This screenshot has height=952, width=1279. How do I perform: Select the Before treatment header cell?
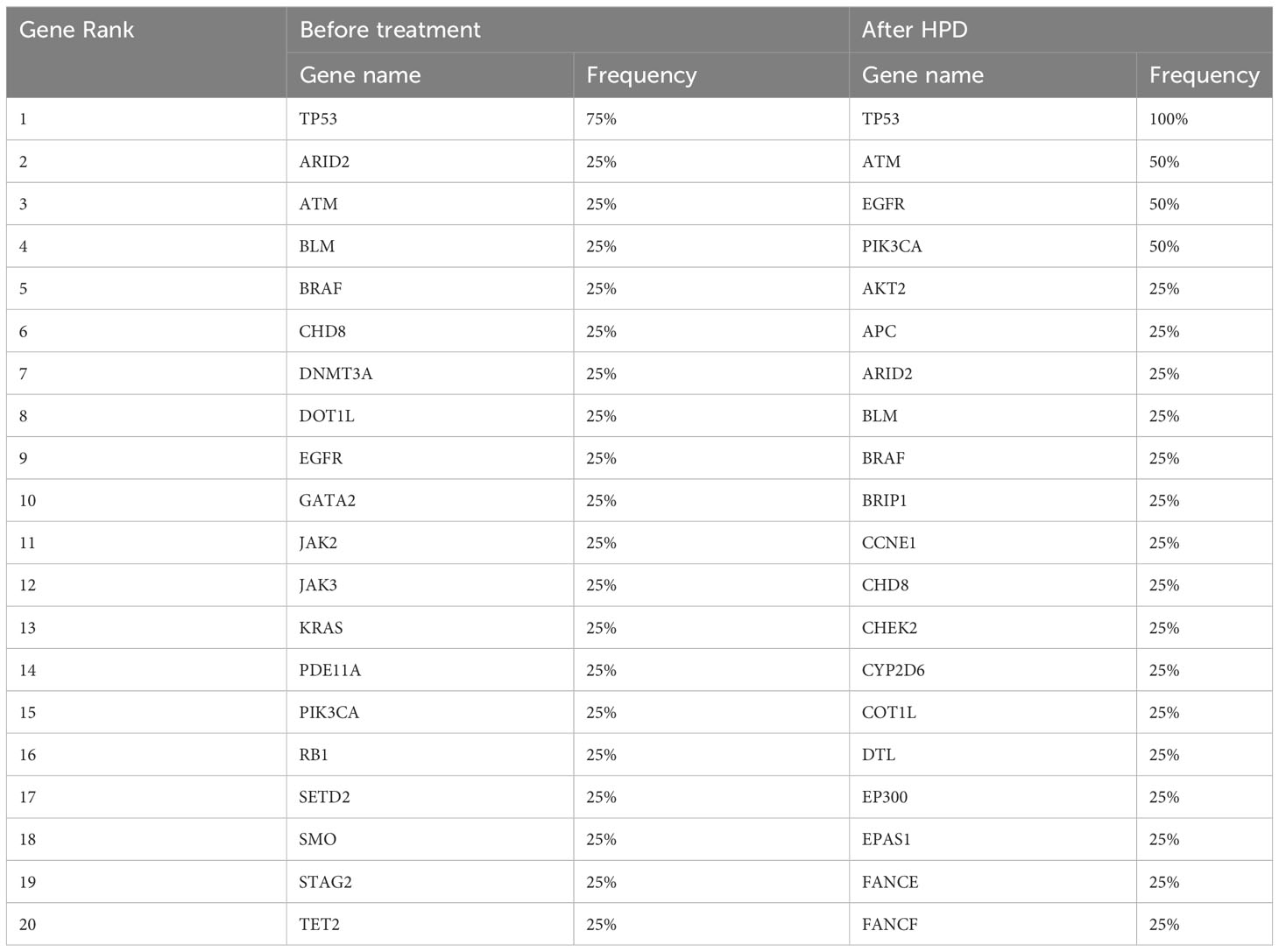[568, 31]
